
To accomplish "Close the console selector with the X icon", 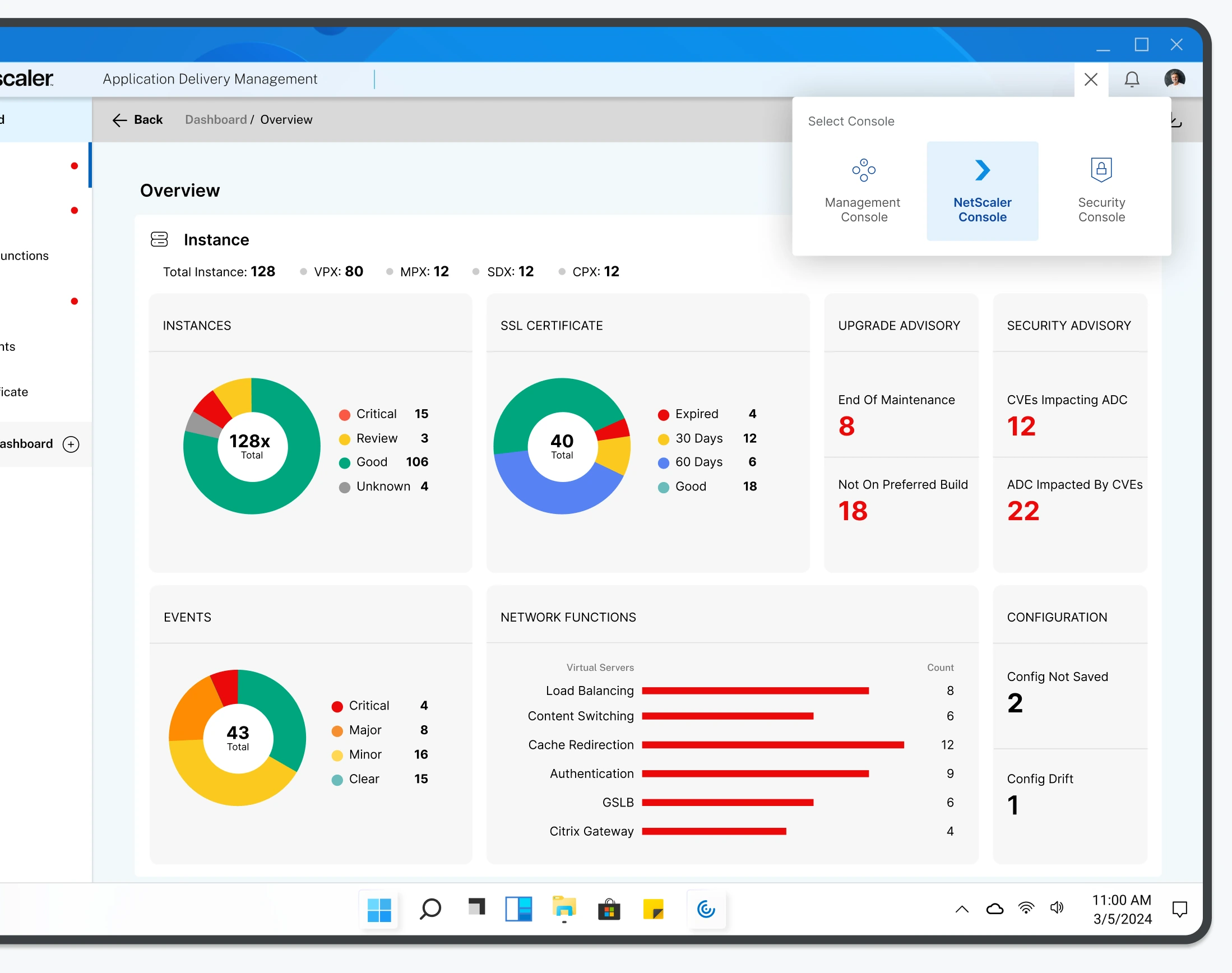I will pos(1091,79).
